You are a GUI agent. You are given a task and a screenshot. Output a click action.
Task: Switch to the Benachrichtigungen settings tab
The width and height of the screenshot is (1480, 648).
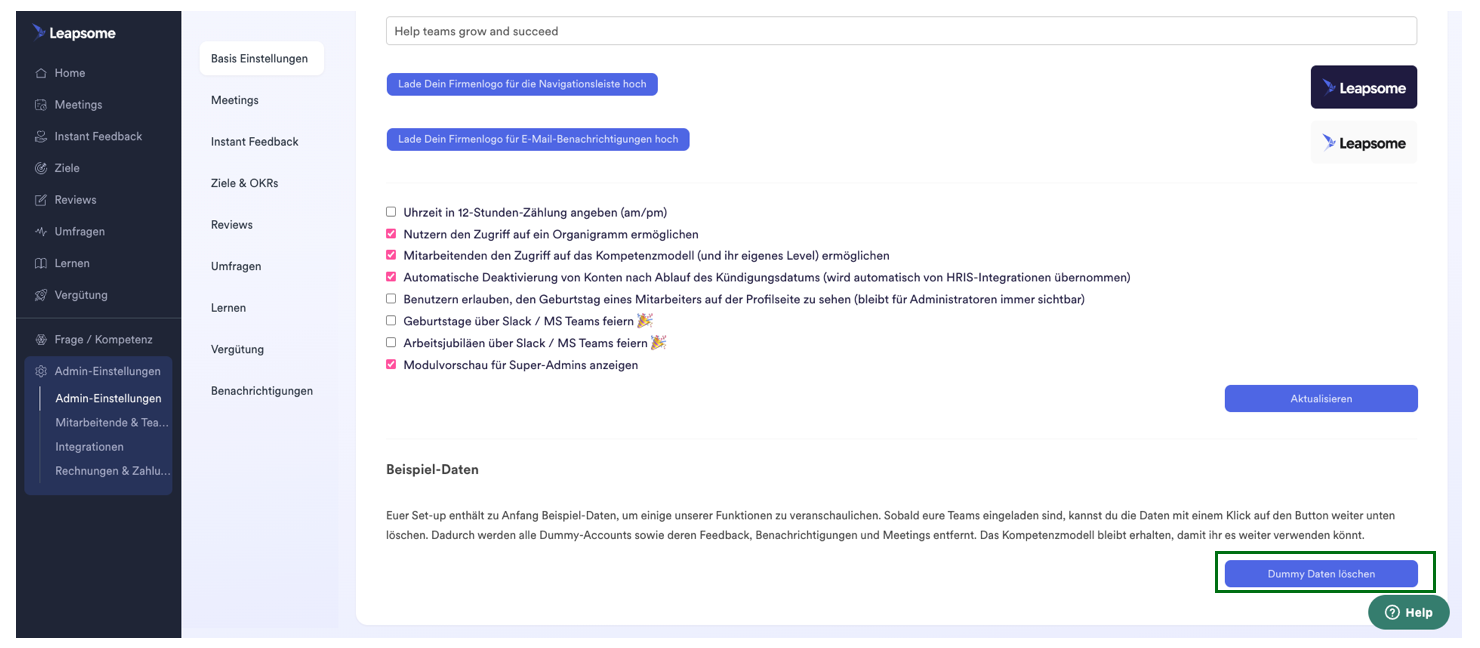262,390
